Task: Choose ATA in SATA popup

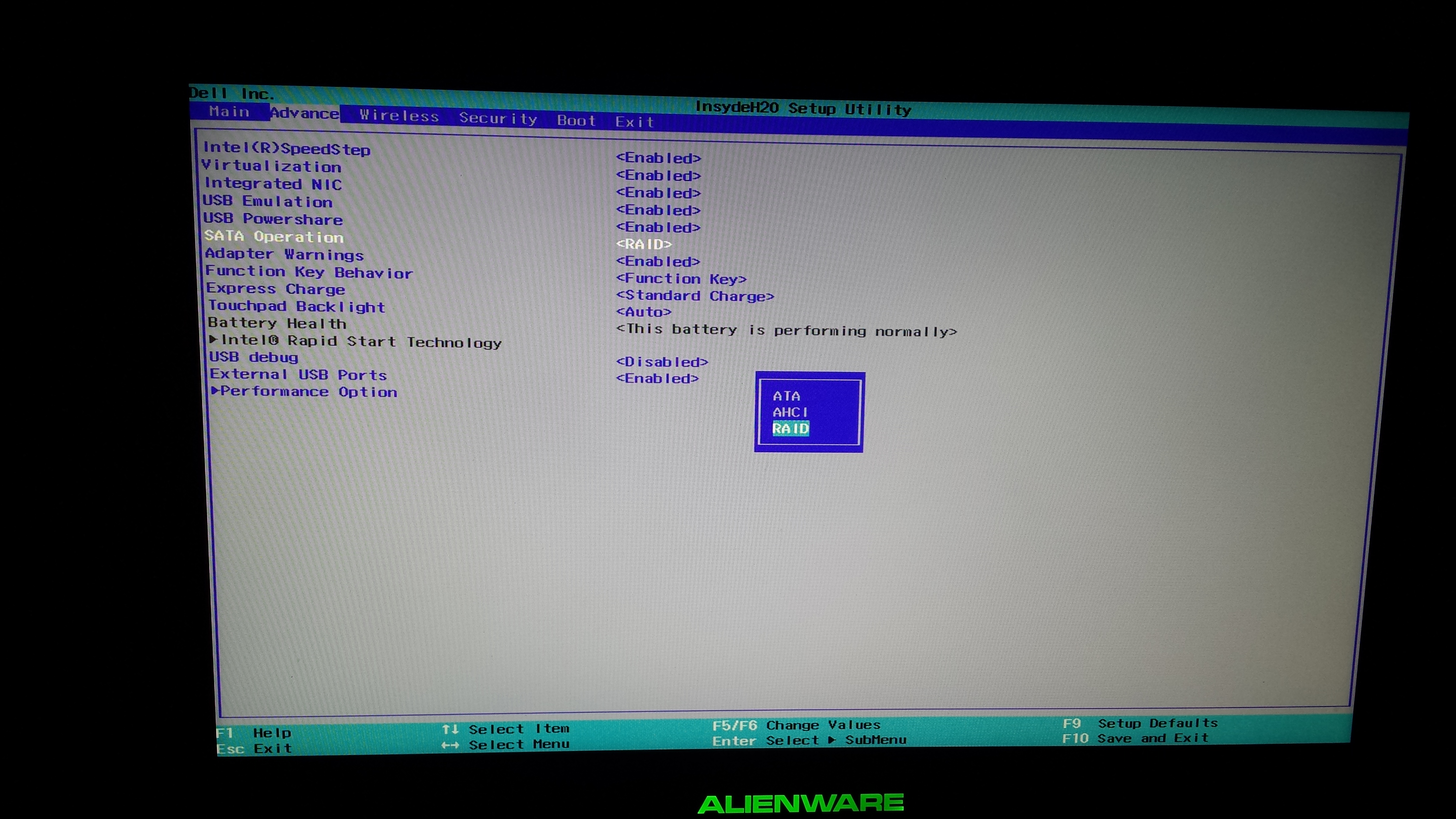Action: (786, 396)
